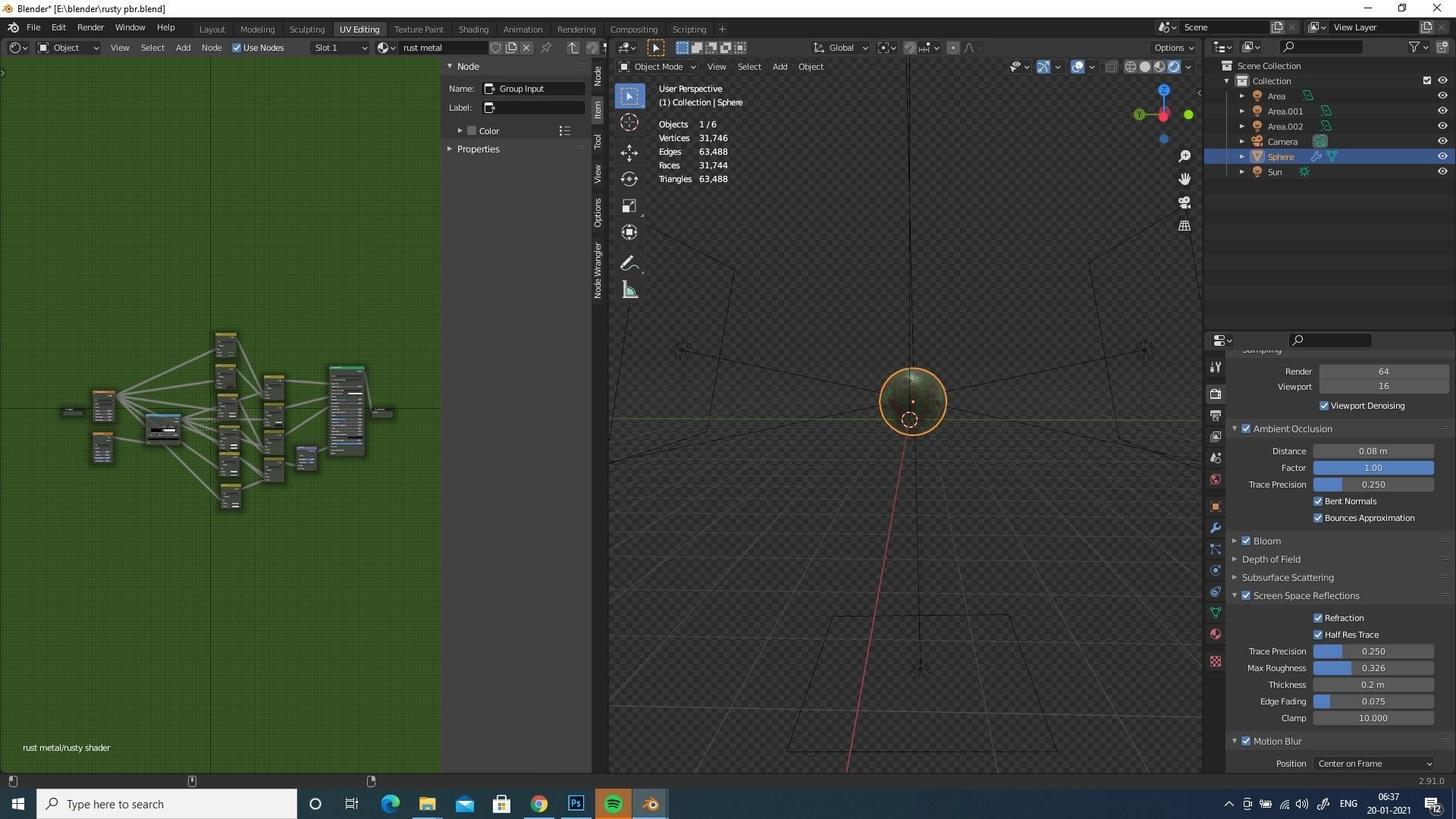Expand the Depth of Field panel
Screen dimensions: 1456x819
[x=1271, y=560]
